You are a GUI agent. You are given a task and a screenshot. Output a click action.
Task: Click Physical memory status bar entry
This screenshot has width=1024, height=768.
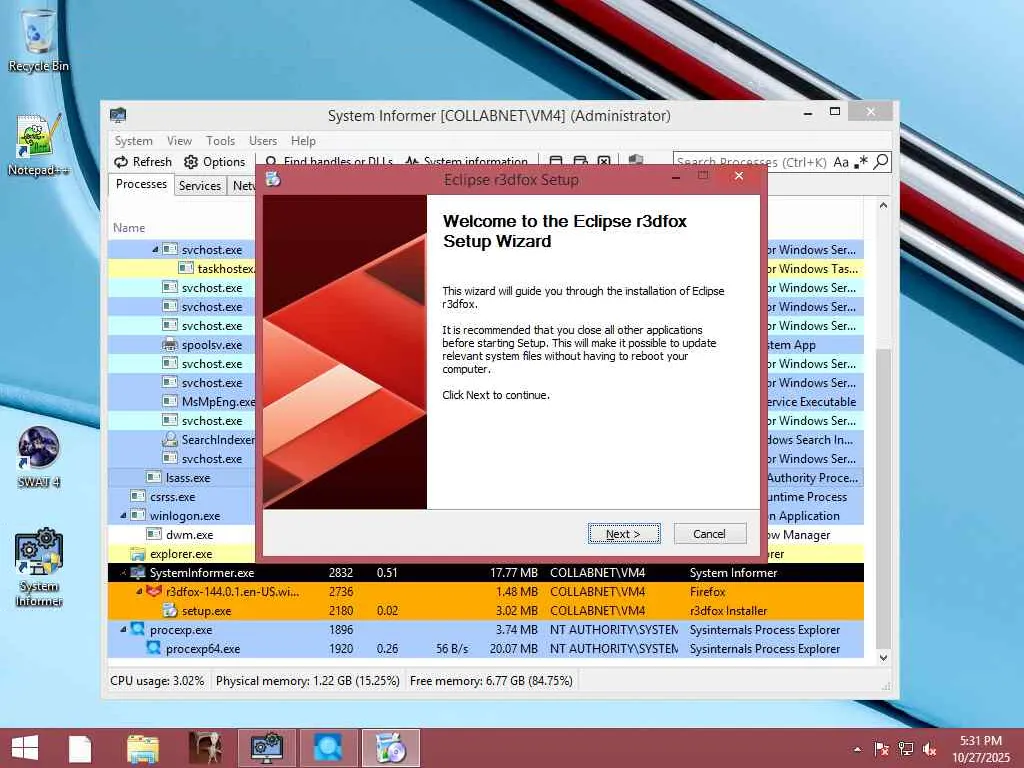point(308,680)
